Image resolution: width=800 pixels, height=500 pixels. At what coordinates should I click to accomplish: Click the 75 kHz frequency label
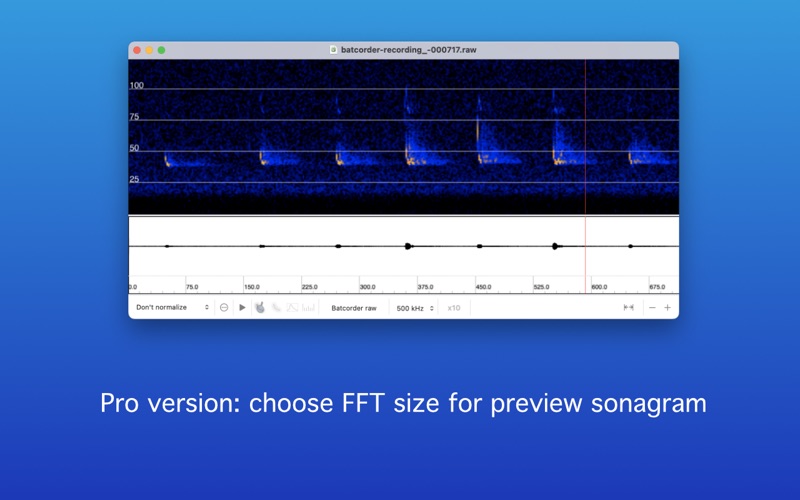pyautogui.click(x=134, y=116)
